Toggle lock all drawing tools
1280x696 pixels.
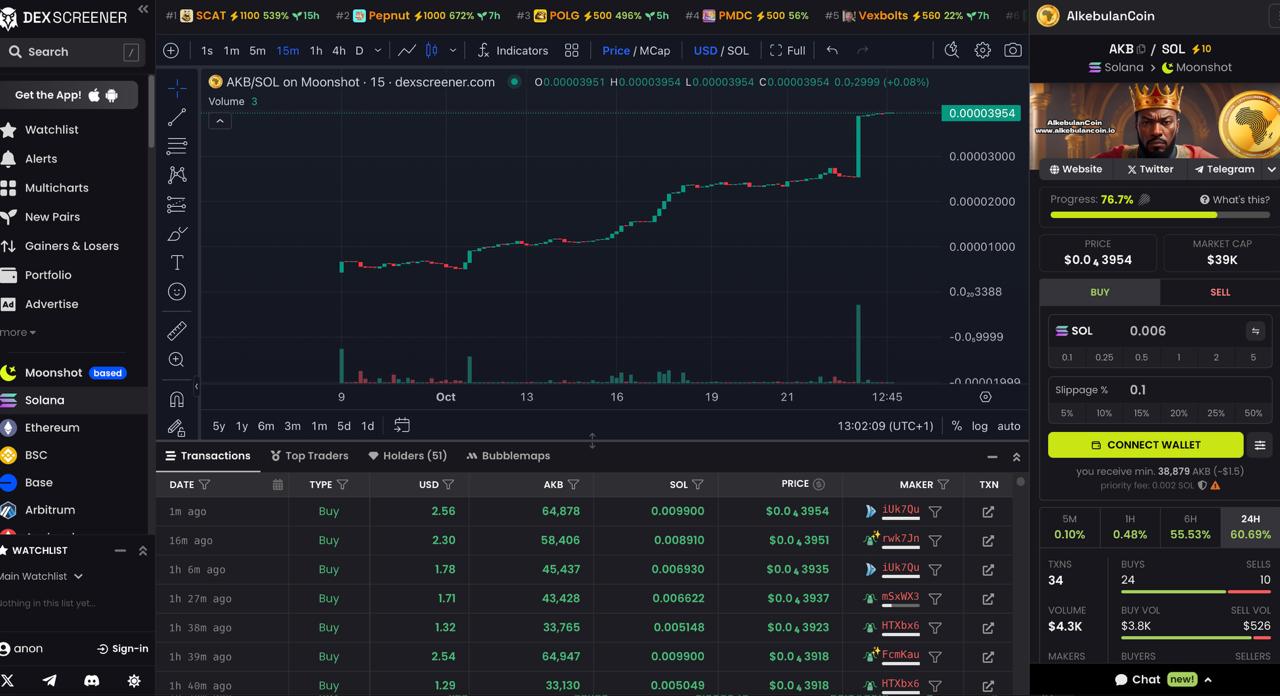click(177, 428)
